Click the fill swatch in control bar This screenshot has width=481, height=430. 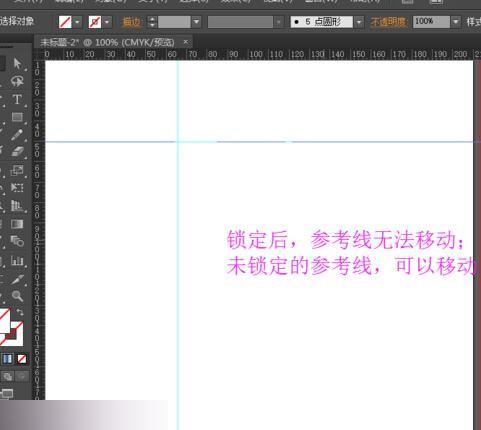(65, 22)
